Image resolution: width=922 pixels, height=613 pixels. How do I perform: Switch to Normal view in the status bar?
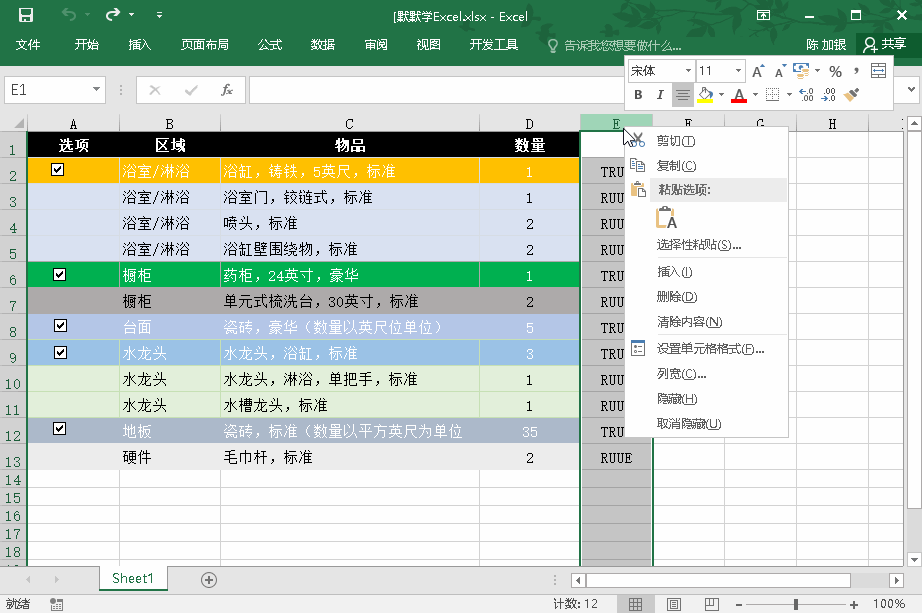click(636, 604)
